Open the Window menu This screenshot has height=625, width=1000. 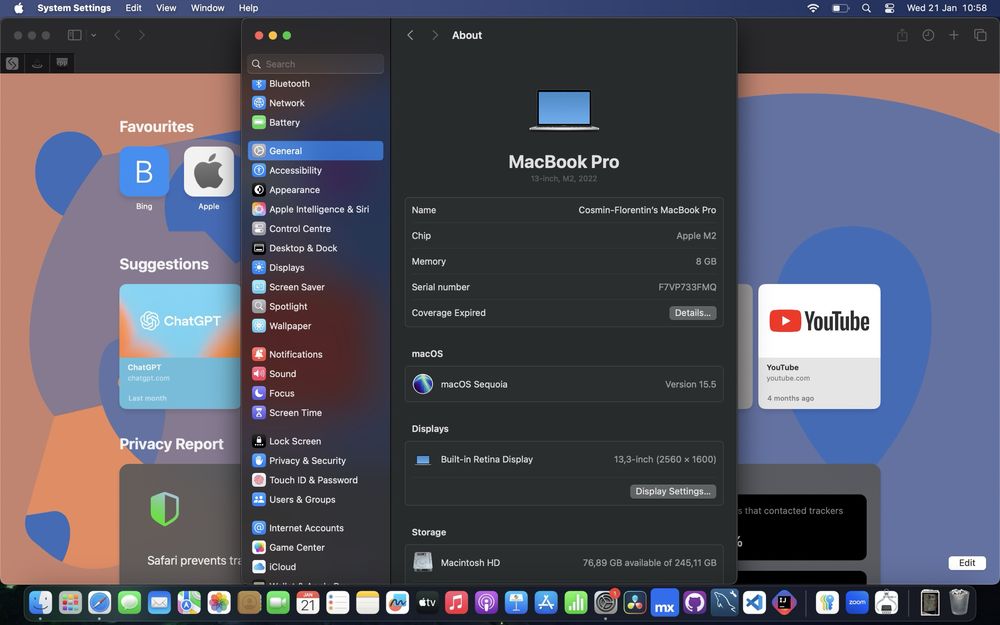pyautogui.click(x=207, y=8)
